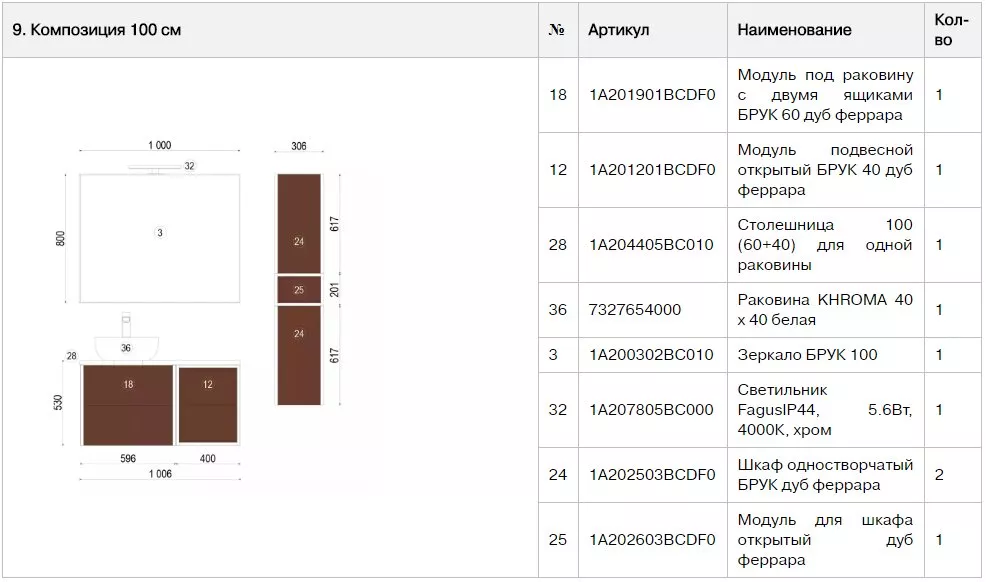Viewport: 986px width, 582px height.
Task: Click the washbasin labeled 36 in drawing
Action: [126, 348]
